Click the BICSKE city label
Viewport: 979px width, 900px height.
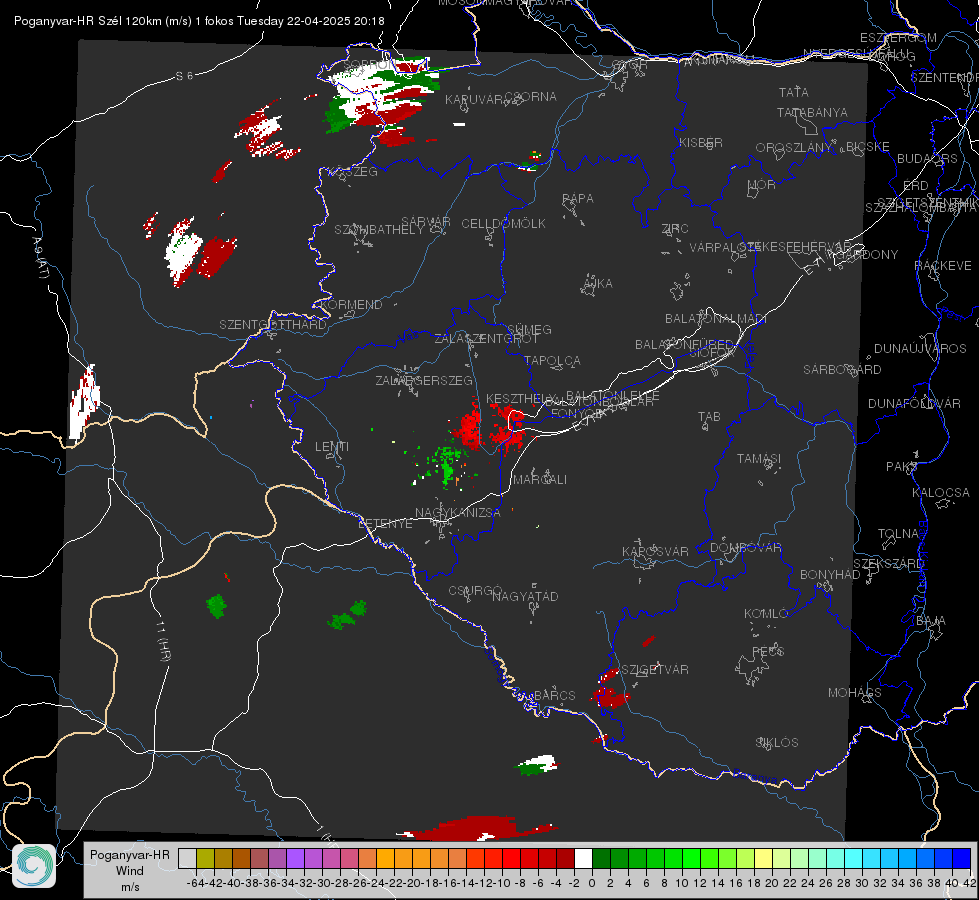point(868,147)
